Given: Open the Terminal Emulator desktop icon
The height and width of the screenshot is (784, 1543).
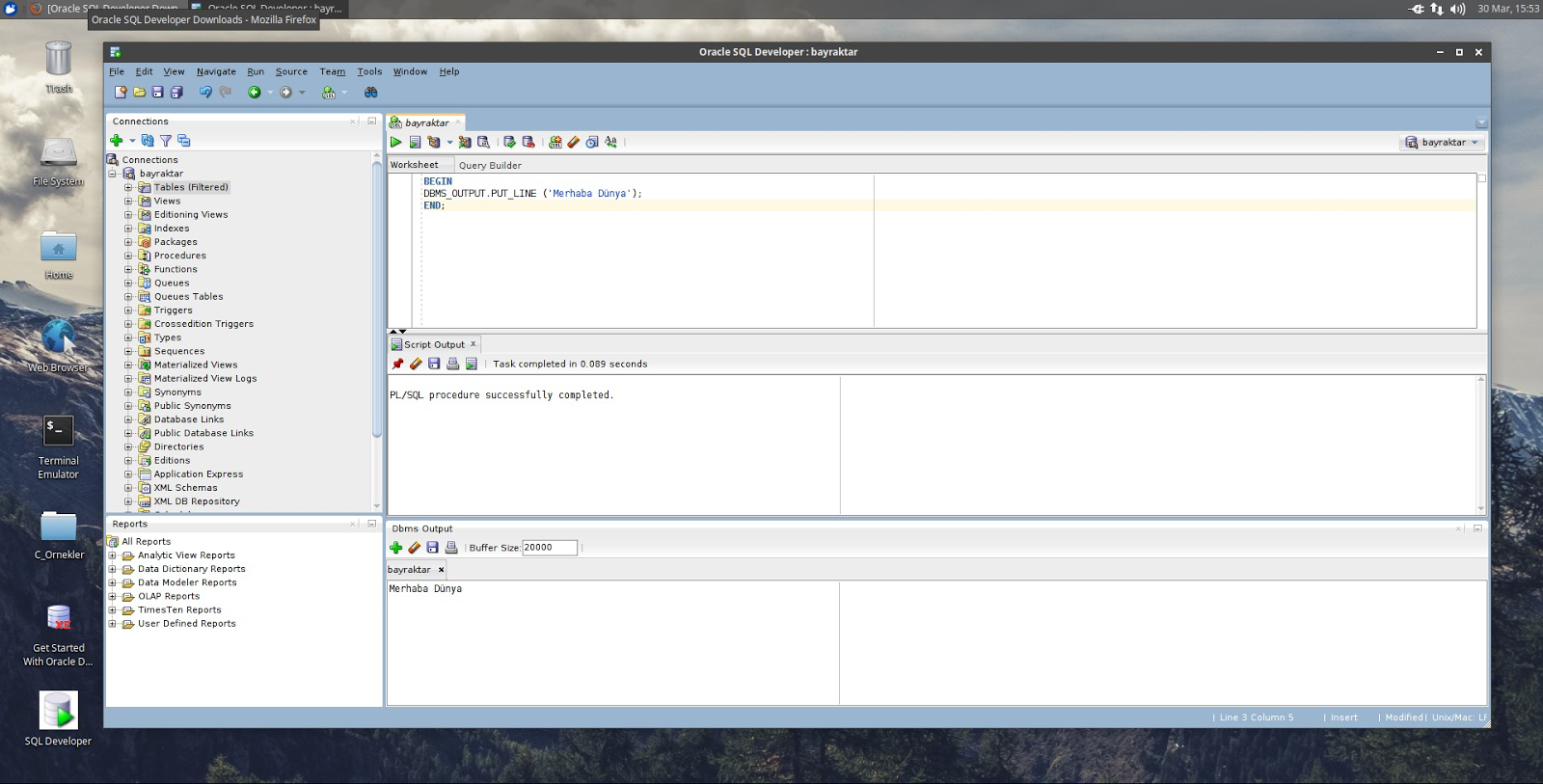Looking at the screenshot, I should click(58, 431).
